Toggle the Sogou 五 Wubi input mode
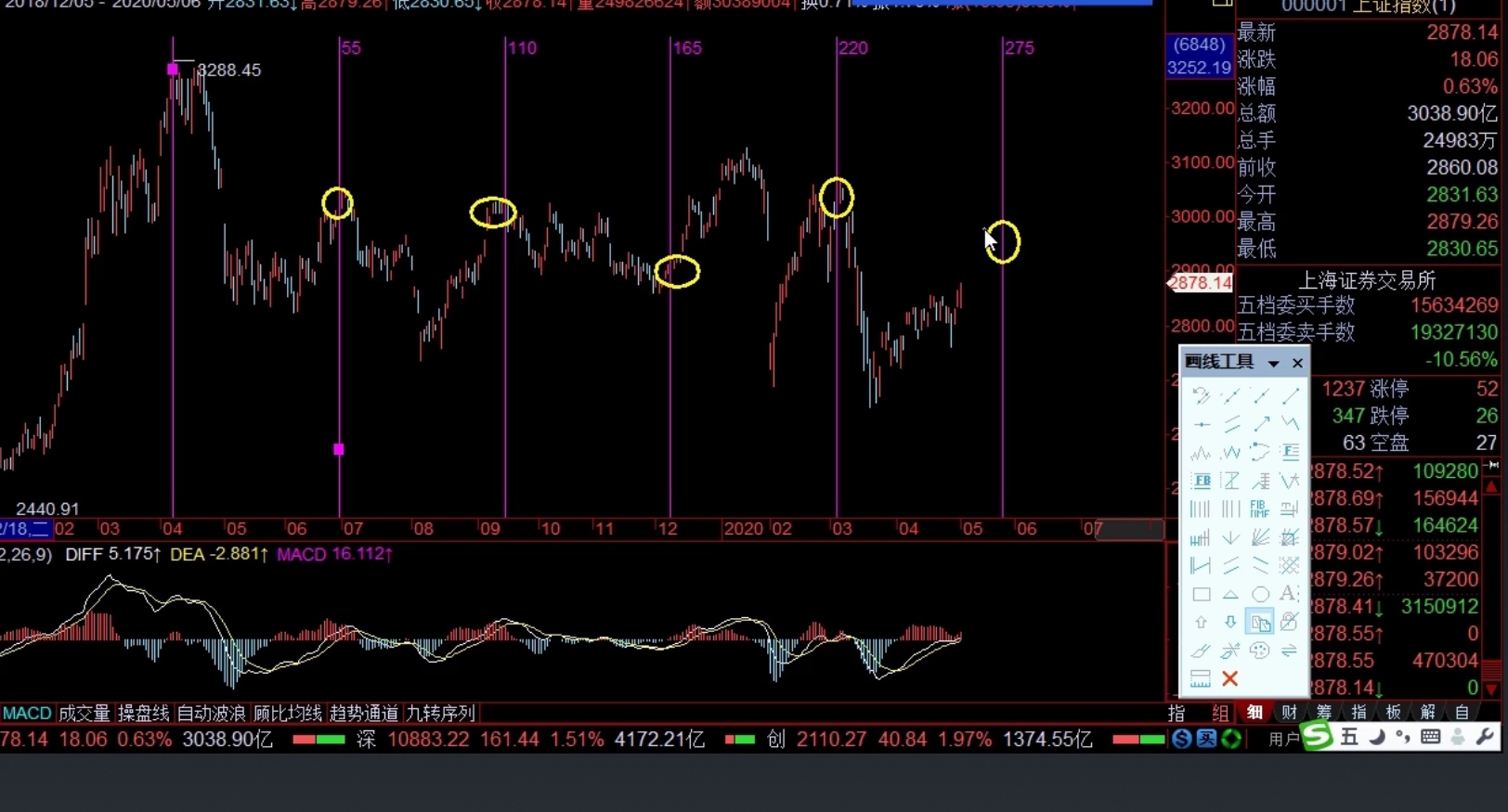 1349,738
